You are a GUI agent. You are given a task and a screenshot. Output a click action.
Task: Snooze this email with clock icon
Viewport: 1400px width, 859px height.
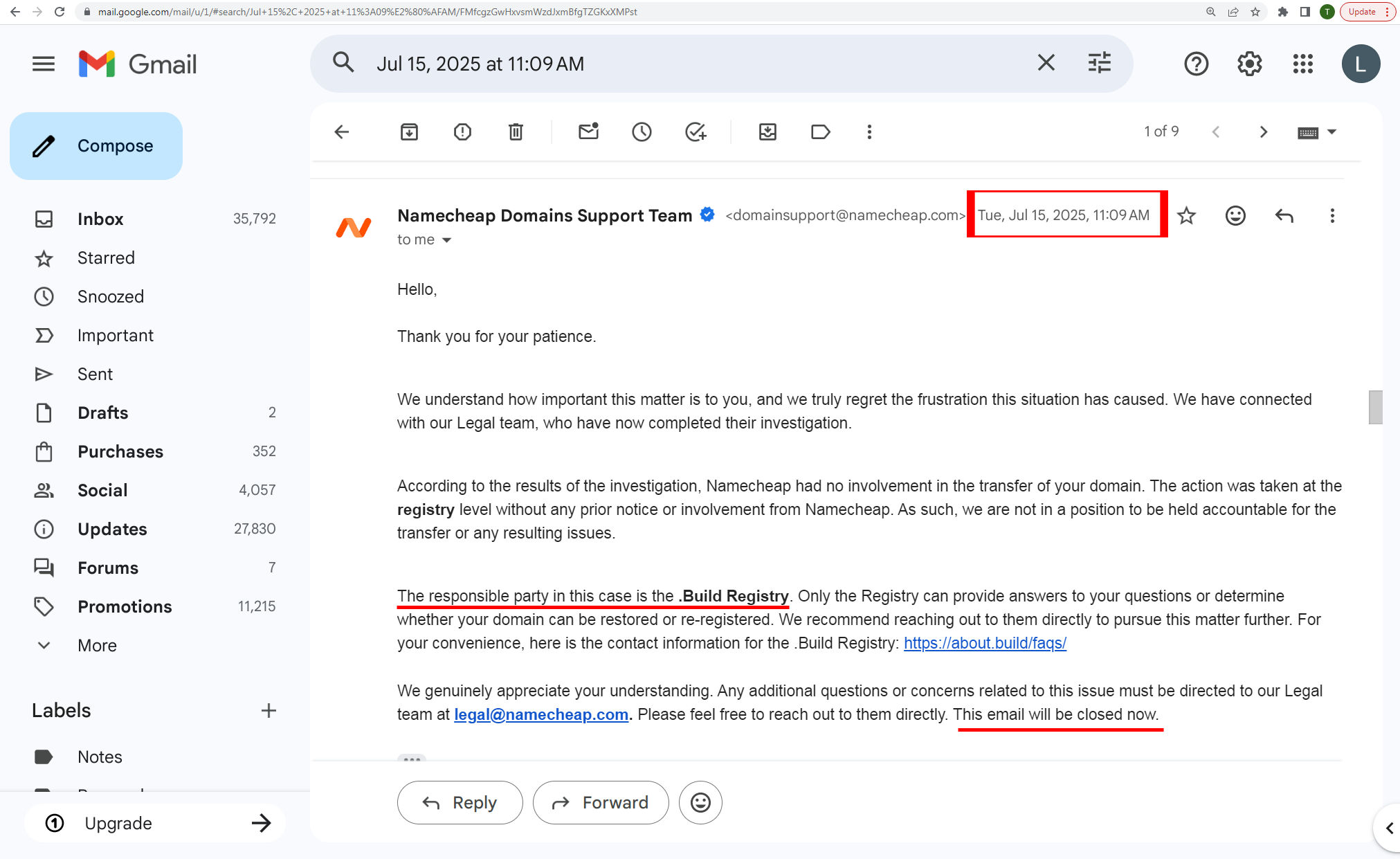[x=642, y=132]
